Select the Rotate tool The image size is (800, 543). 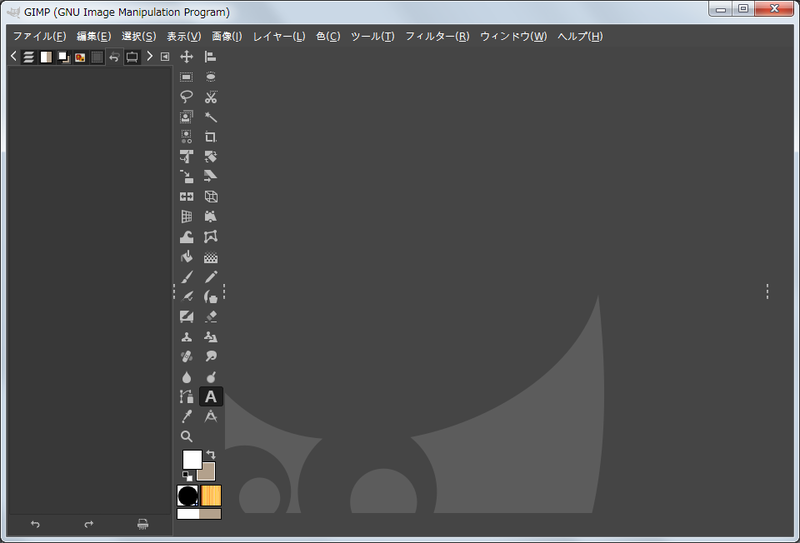210,157
